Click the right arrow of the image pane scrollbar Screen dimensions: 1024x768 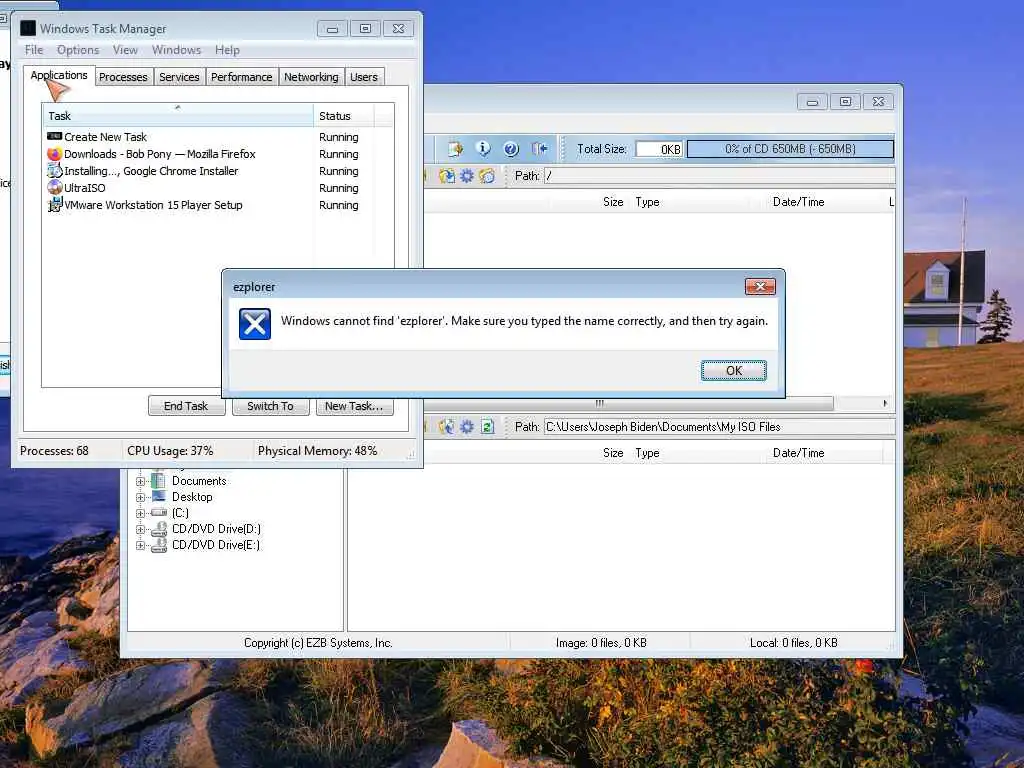coord(885,403)
